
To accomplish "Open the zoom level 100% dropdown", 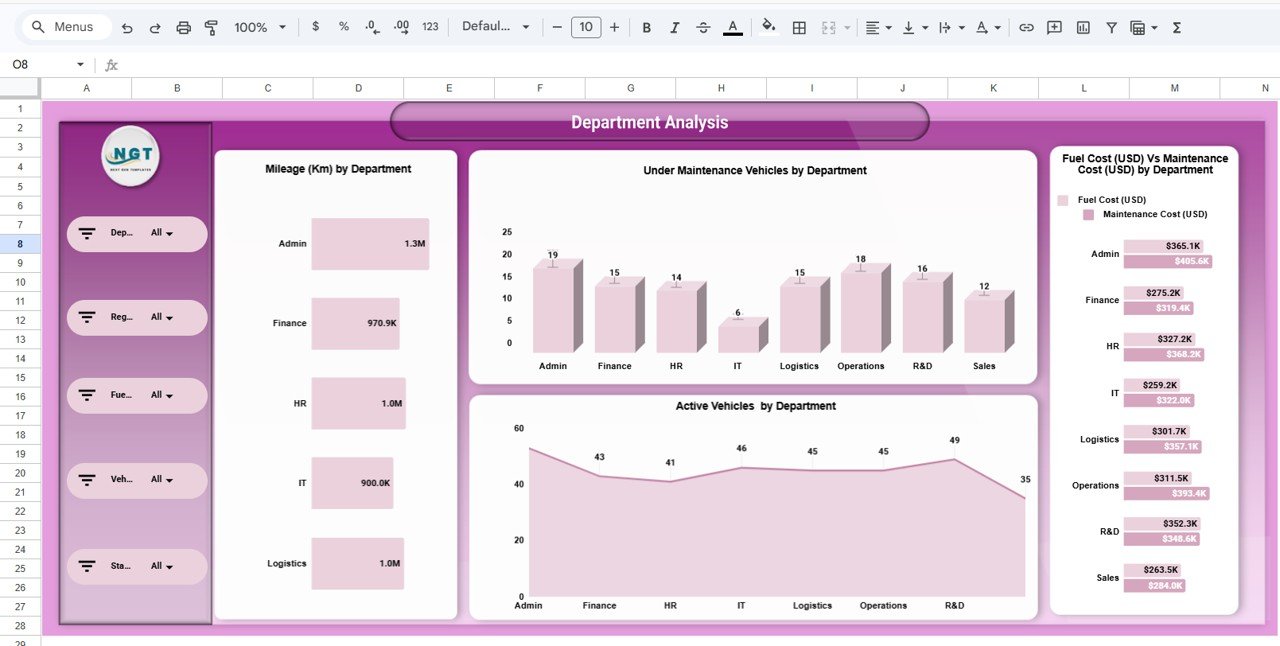I will 258,27.
